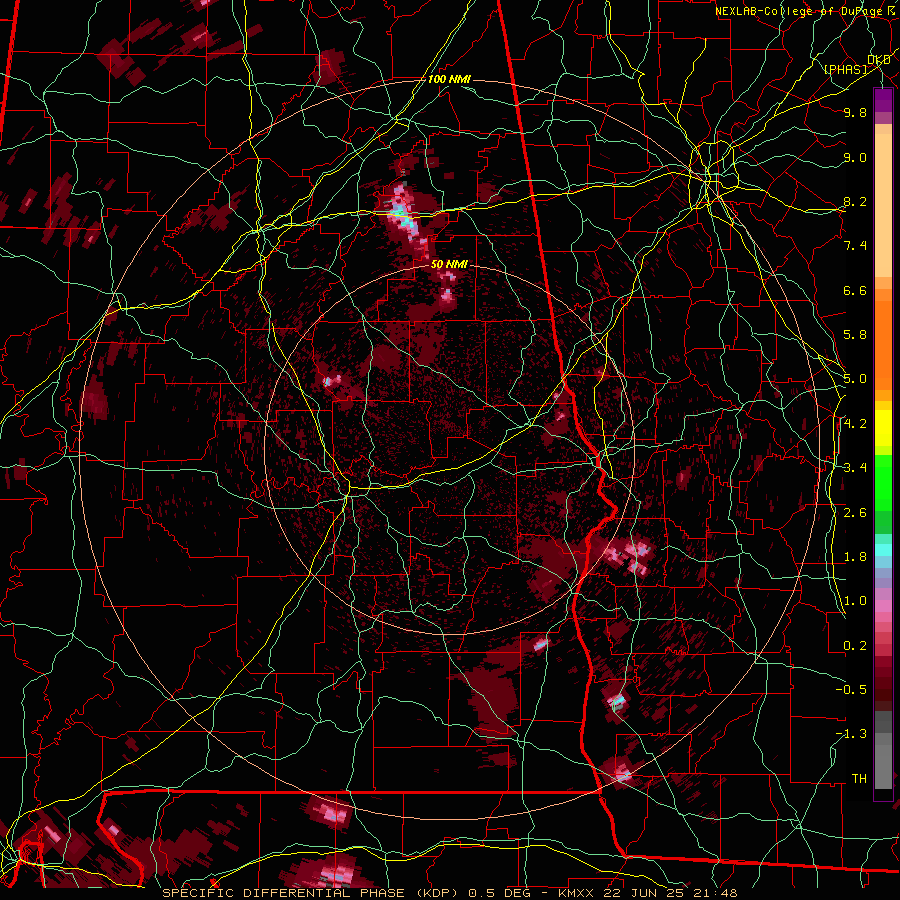Click the 100 NMI range ring label

pyautogui.click(x=449, y=79)
